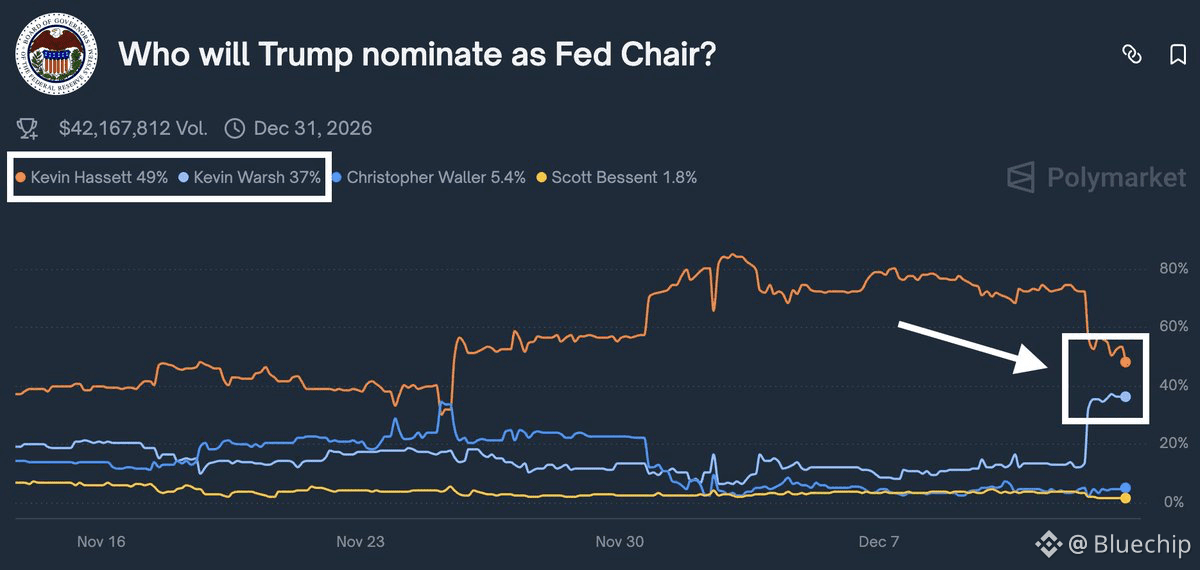Toggle the Kevin Hassett 49% legend entry
The image size is (1200, 570).
click(x=91, y=178)
